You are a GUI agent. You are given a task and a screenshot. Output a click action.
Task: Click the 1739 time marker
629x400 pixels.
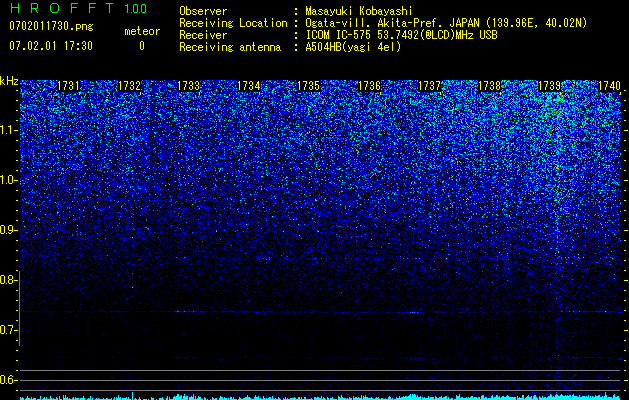tap(549, 86)
